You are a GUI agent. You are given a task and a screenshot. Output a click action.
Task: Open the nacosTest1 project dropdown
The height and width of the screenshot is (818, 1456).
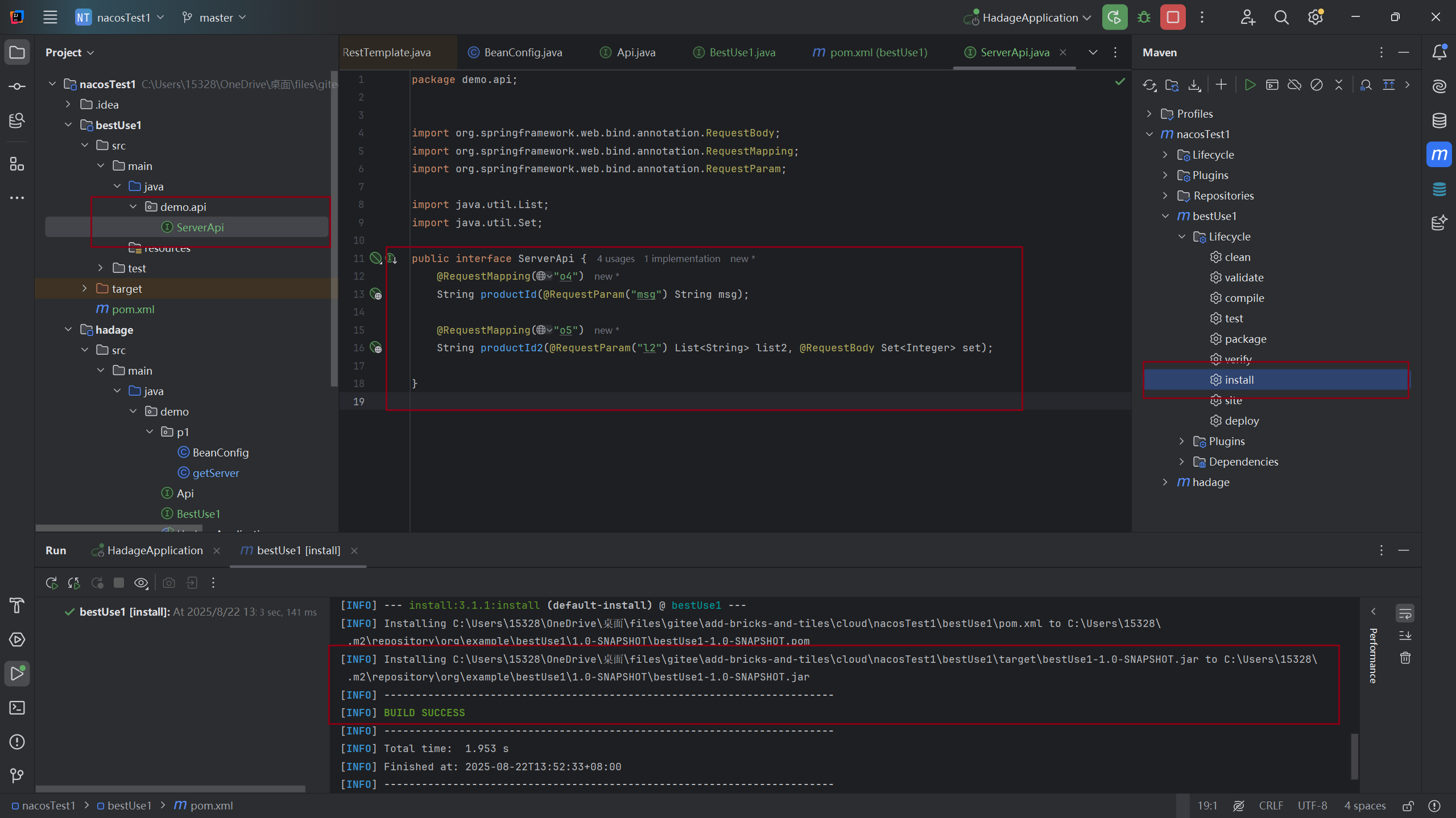point(120,17)
